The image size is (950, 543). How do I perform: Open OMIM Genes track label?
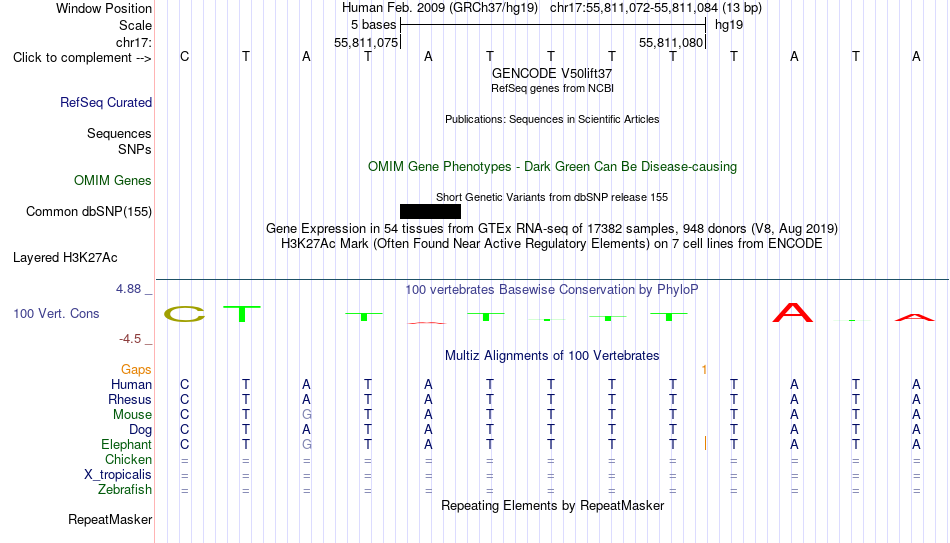(113, 181)
